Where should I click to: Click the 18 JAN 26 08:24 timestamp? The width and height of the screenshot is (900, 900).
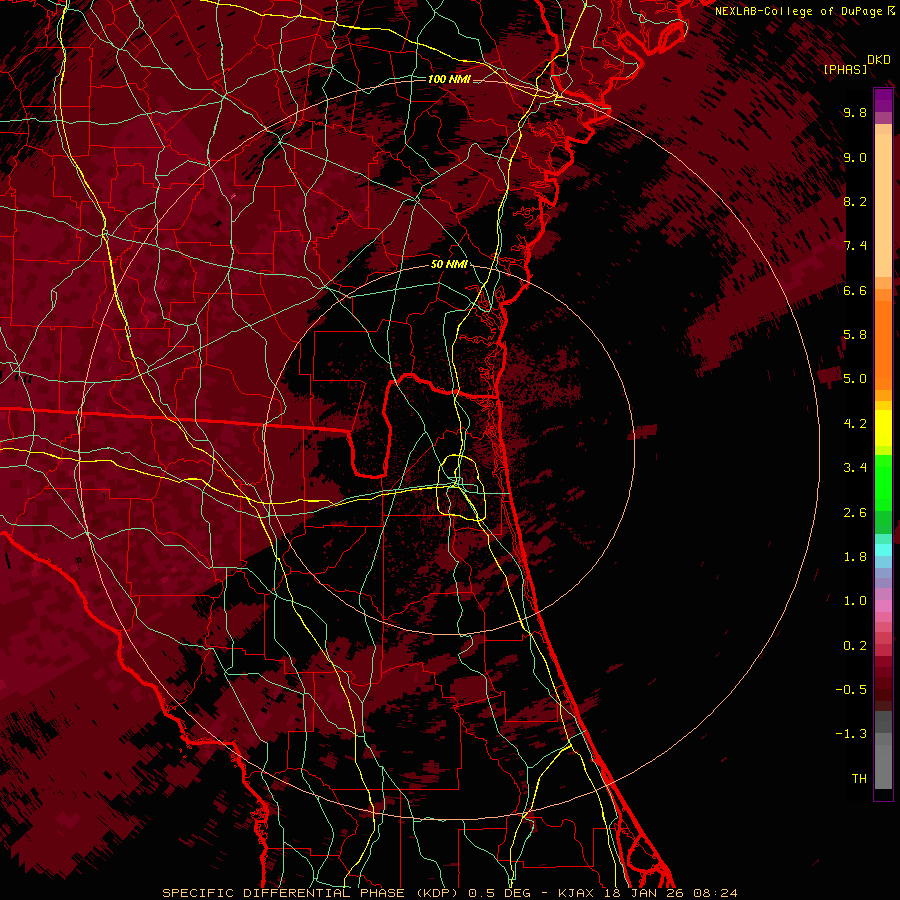tap(670, 893)
